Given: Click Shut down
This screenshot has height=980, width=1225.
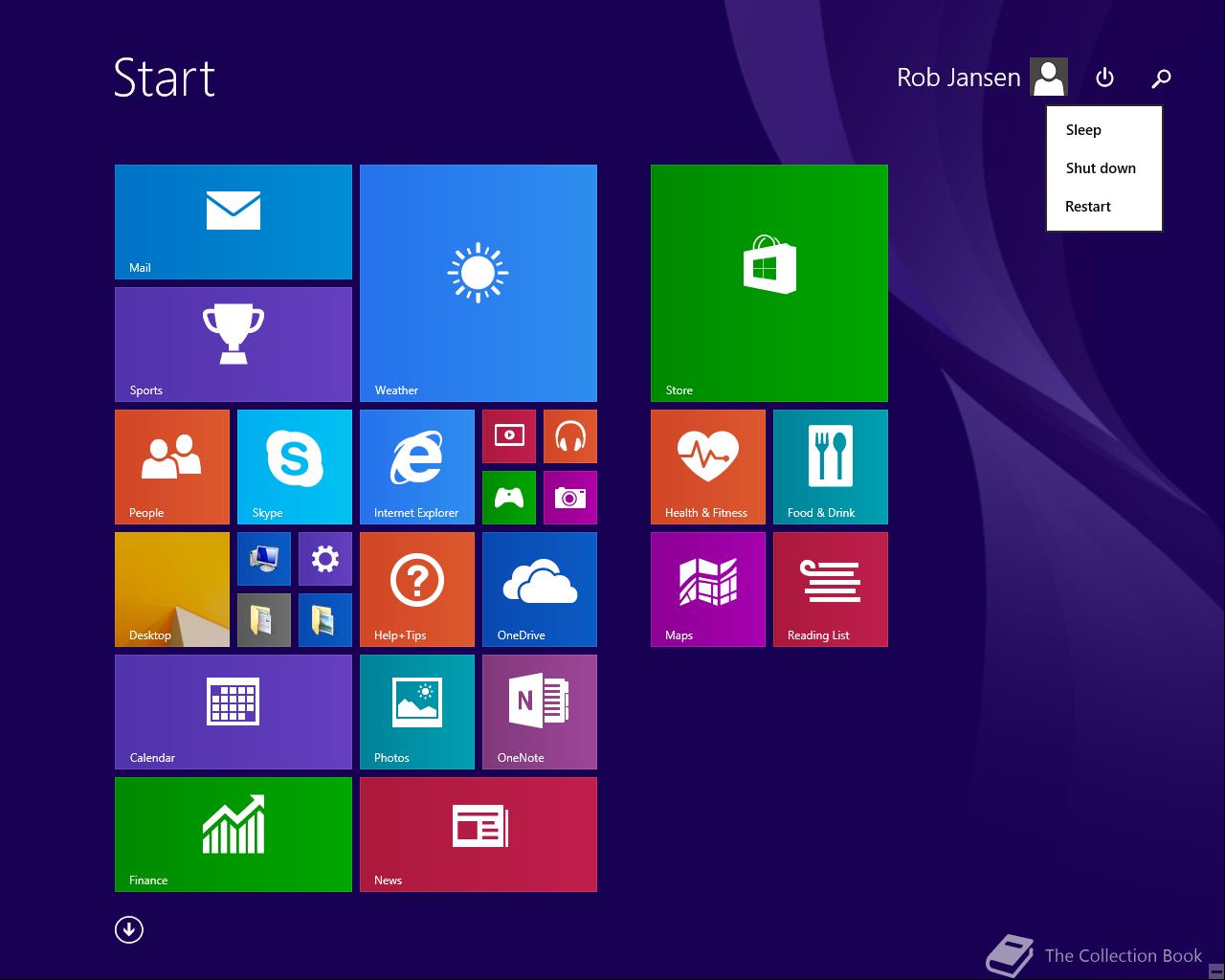Looking at the screenshot, I should point(1101,167).
